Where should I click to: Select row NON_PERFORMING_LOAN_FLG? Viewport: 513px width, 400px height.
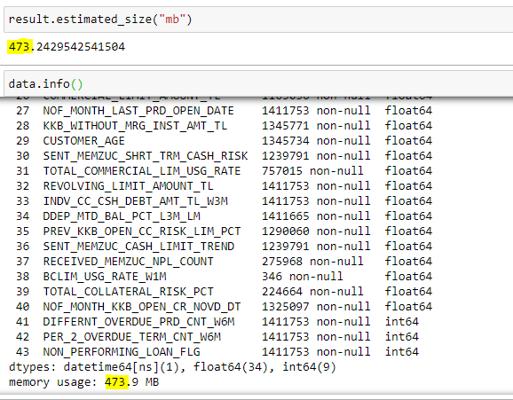217,352
